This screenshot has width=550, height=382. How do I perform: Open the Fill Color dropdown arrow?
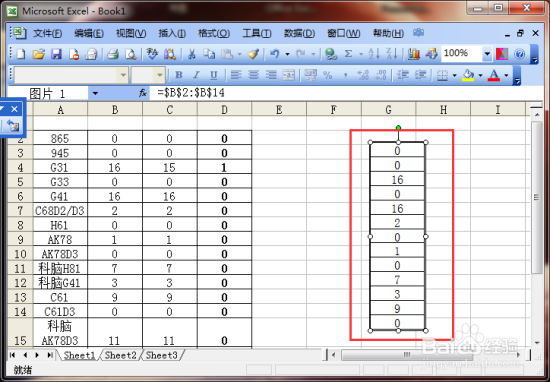click(481, 75)
